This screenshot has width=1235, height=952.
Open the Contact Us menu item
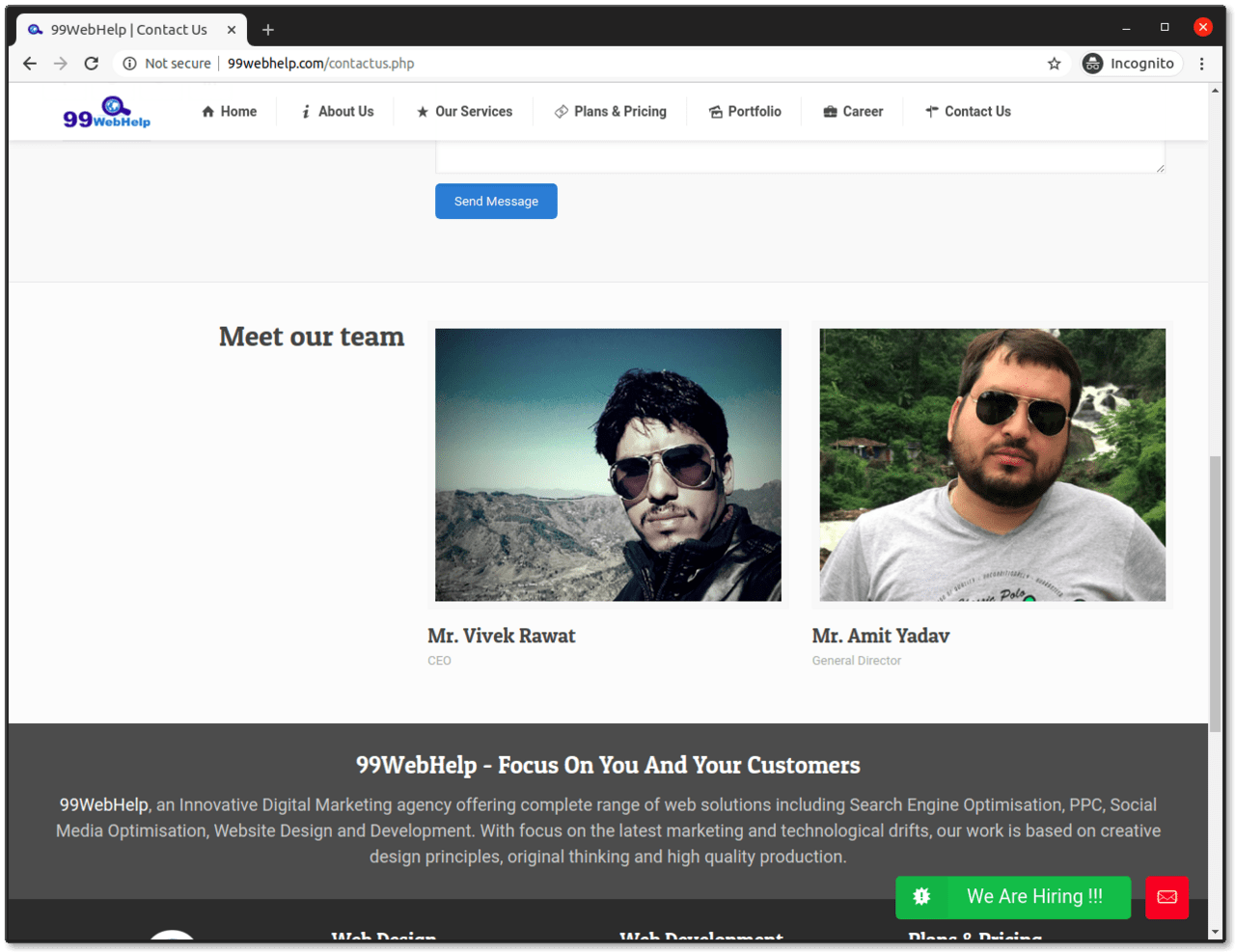pyautogui.click(x=968, y=112)
